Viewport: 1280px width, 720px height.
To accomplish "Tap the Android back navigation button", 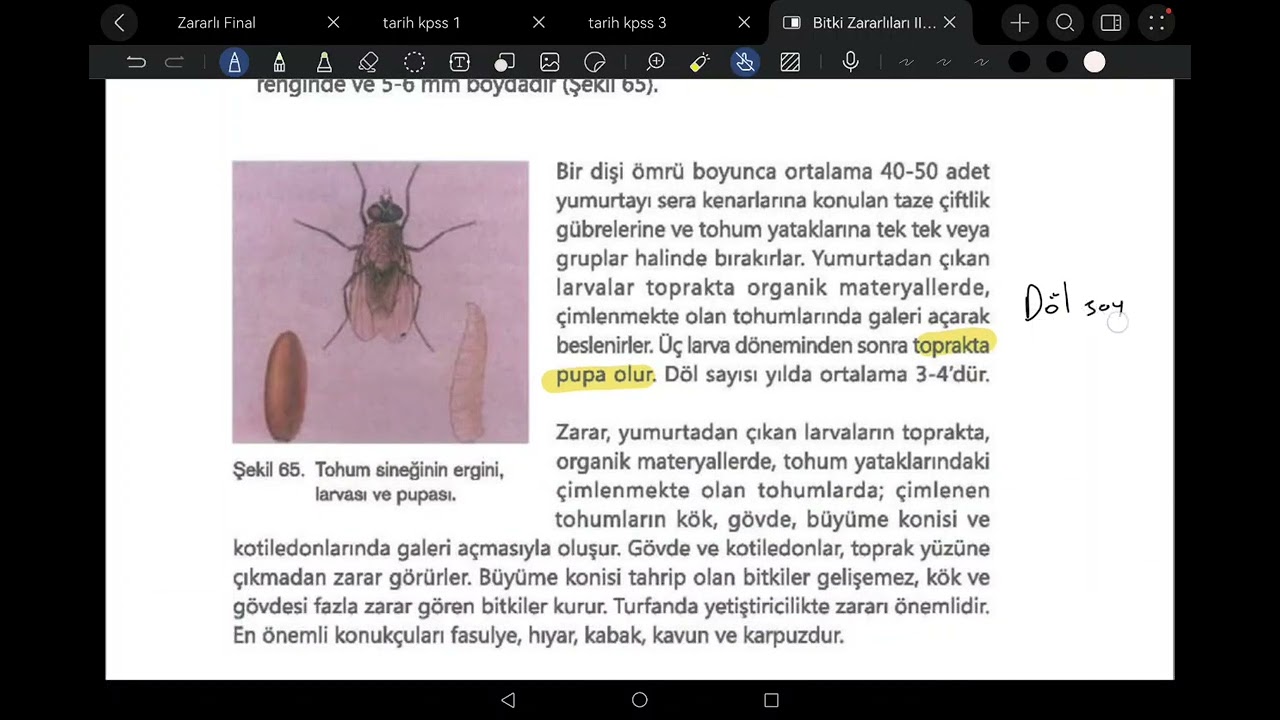I will pyautogui.click(x=508, y=700).
